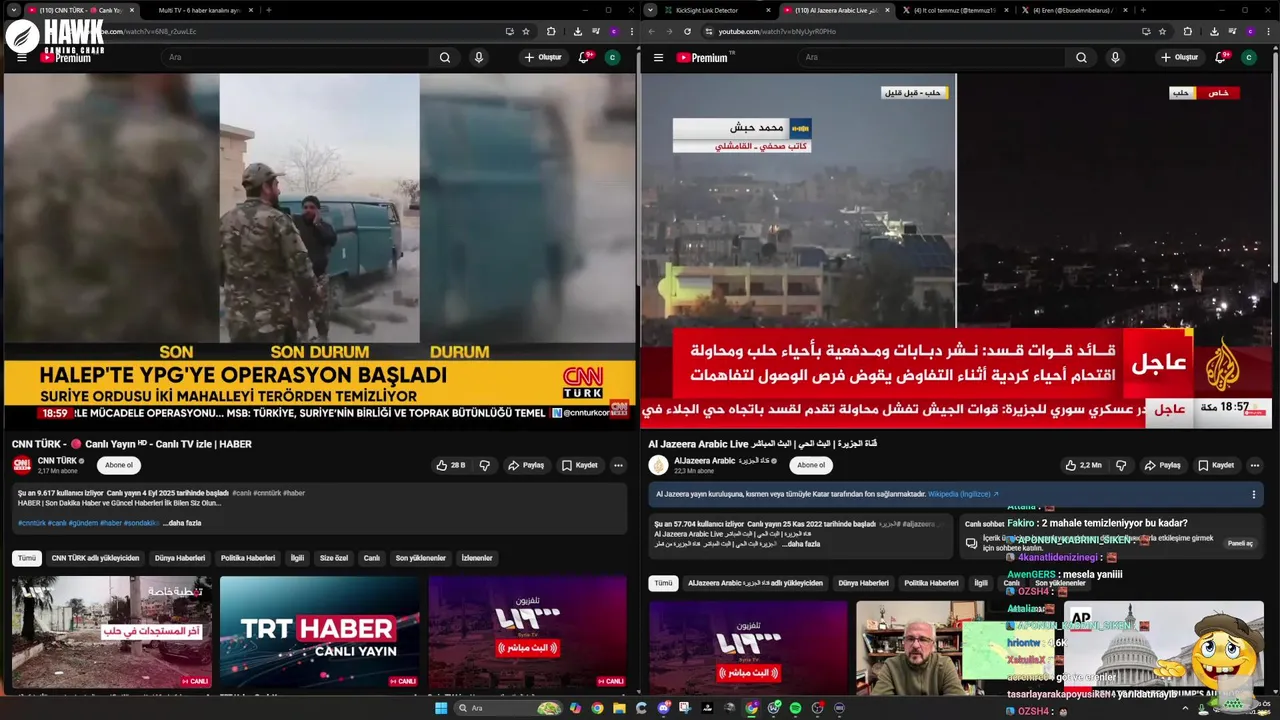Click Windows taskbar search box

(508, 708)
